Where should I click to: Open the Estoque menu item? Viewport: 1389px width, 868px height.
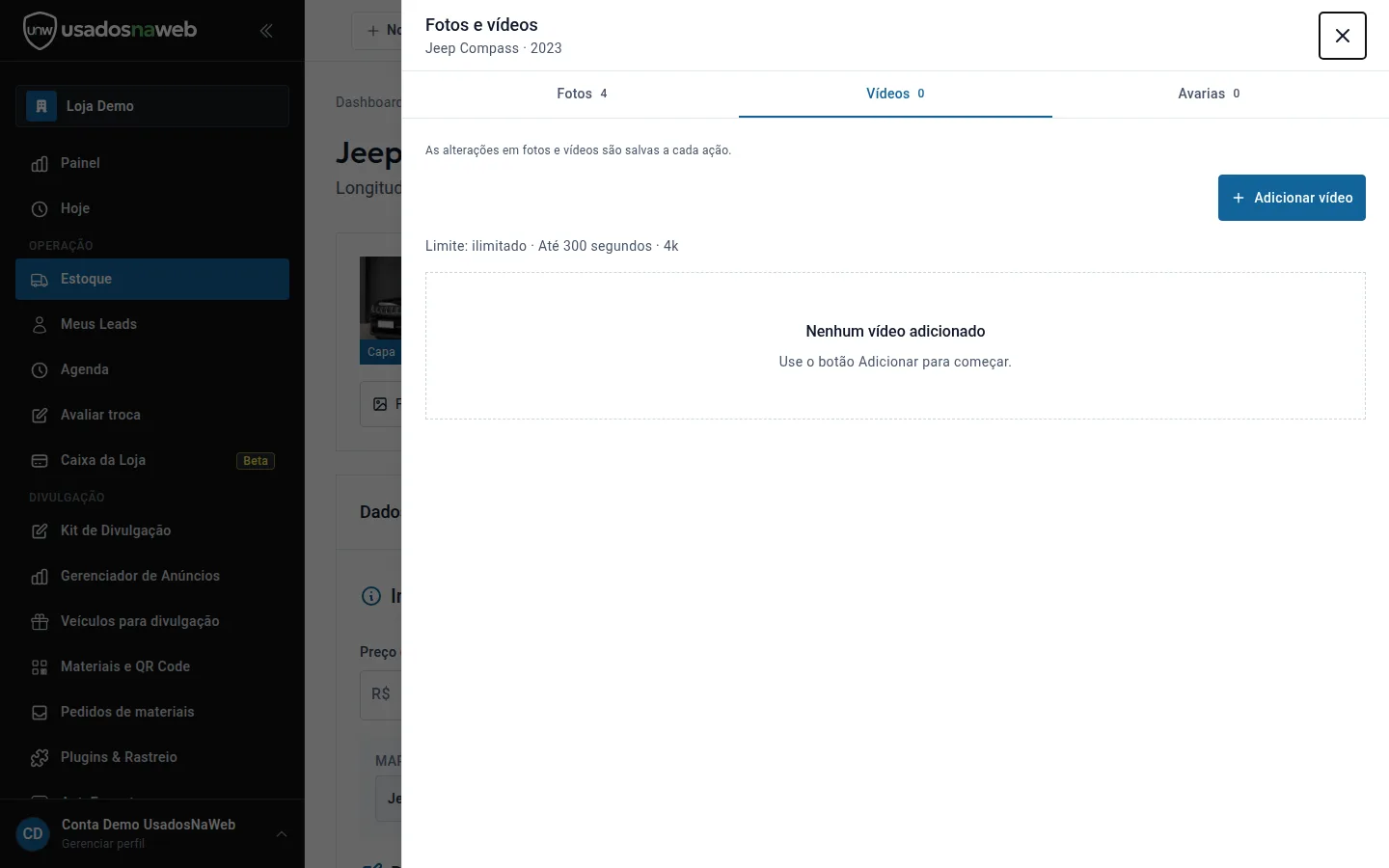152,279
